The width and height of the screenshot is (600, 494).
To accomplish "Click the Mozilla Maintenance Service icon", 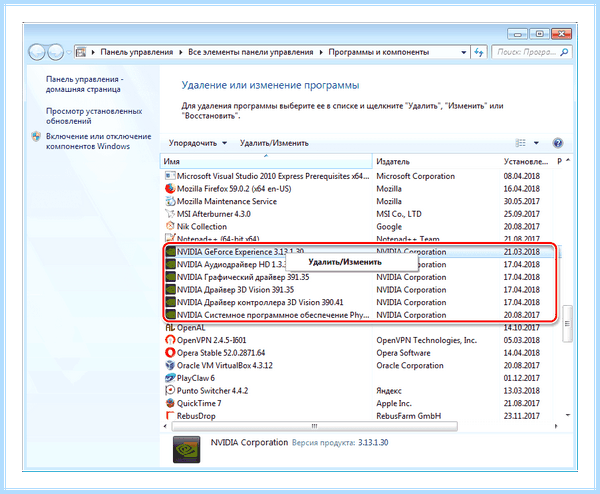I will pos(170,201).
